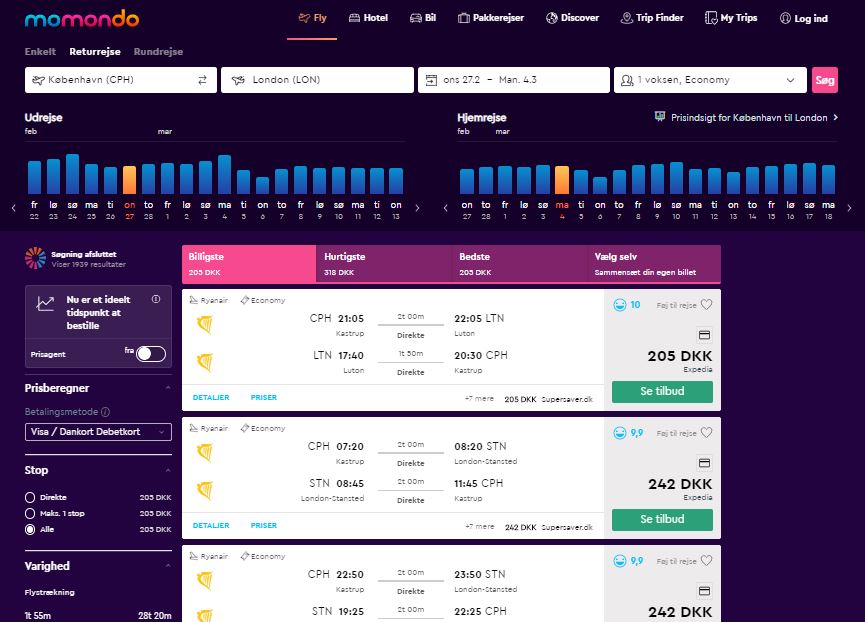Open DETALJER link of first flight
The width and height of the screenshot is (865, 622).
211,397
